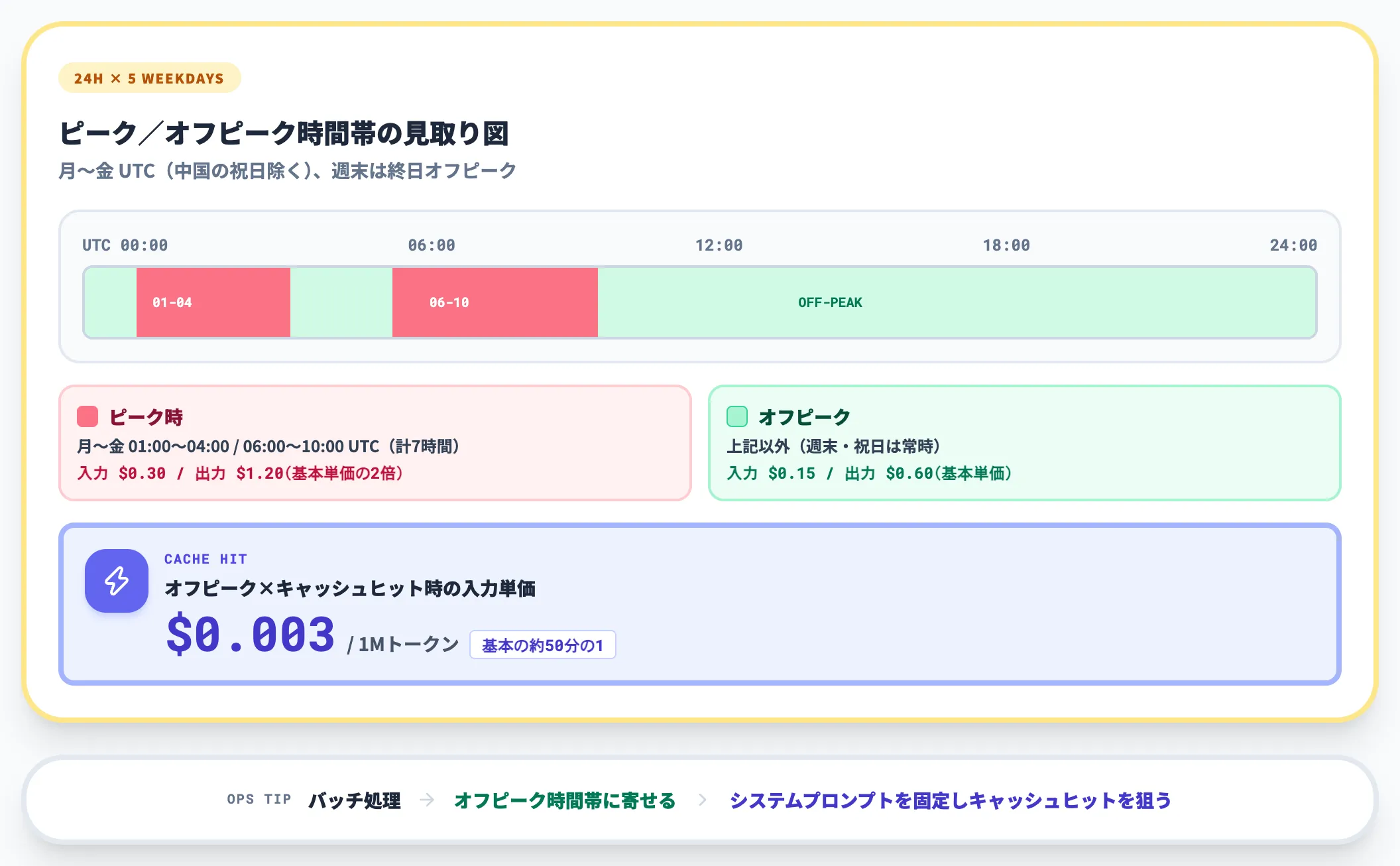Click the ピーク／オフピーク時間帯の見取り図 heading
This screenshot has width=1400, height=866.
pos(284,133)
